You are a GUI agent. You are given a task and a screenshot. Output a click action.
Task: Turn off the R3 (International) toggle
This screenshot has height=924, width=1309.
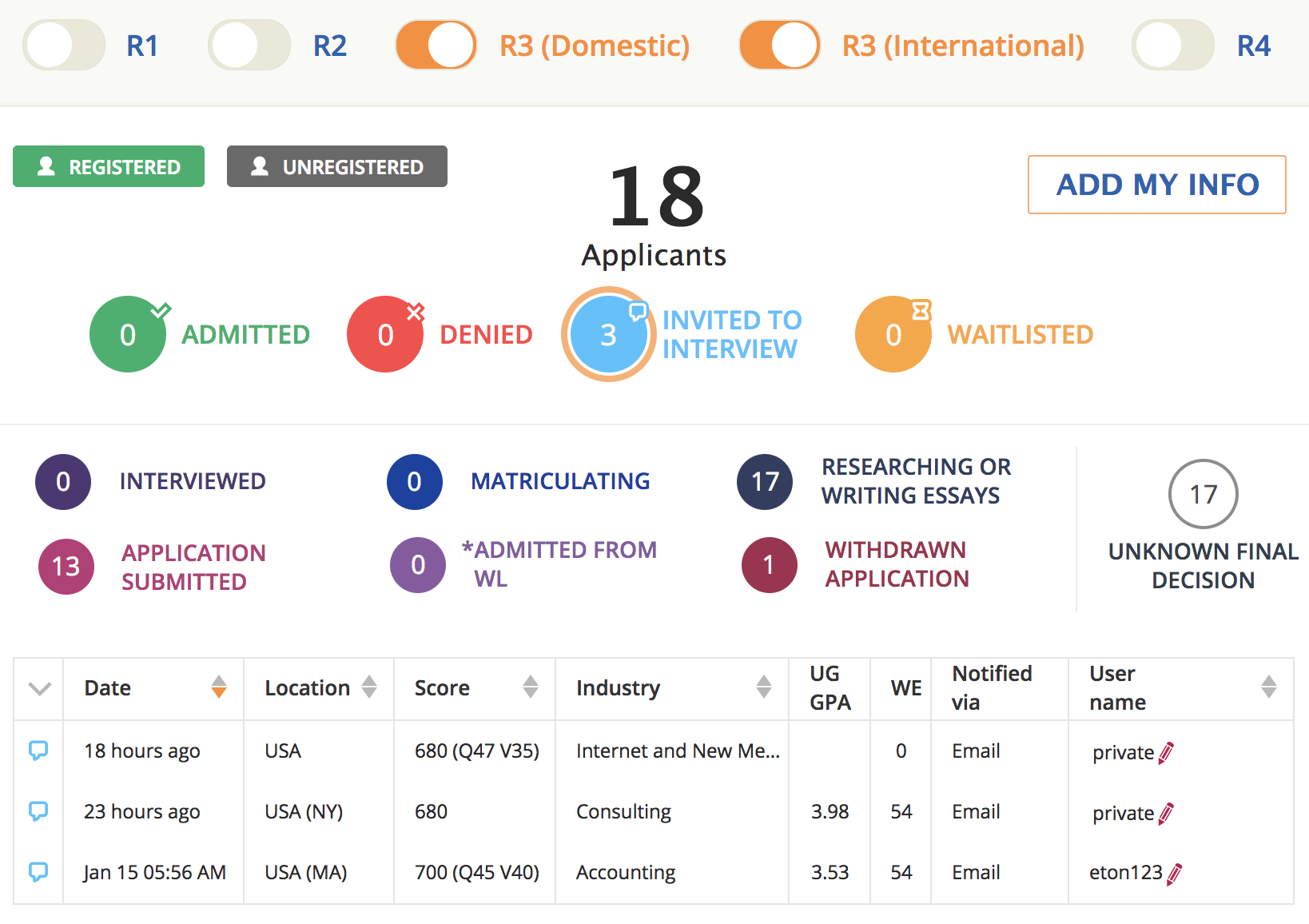[x=779, y=46]
